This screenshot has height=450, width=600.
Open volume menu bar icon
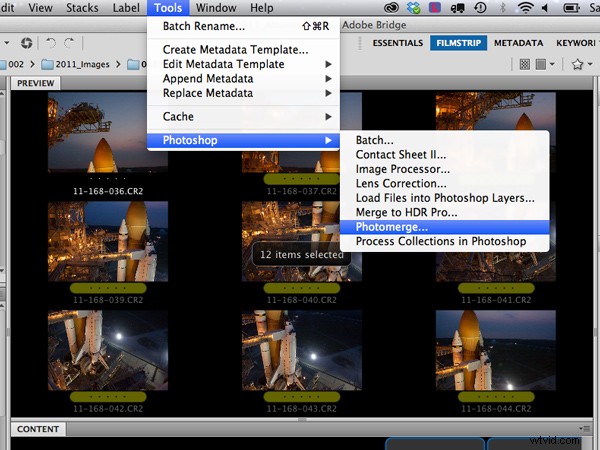coord(545,8)
